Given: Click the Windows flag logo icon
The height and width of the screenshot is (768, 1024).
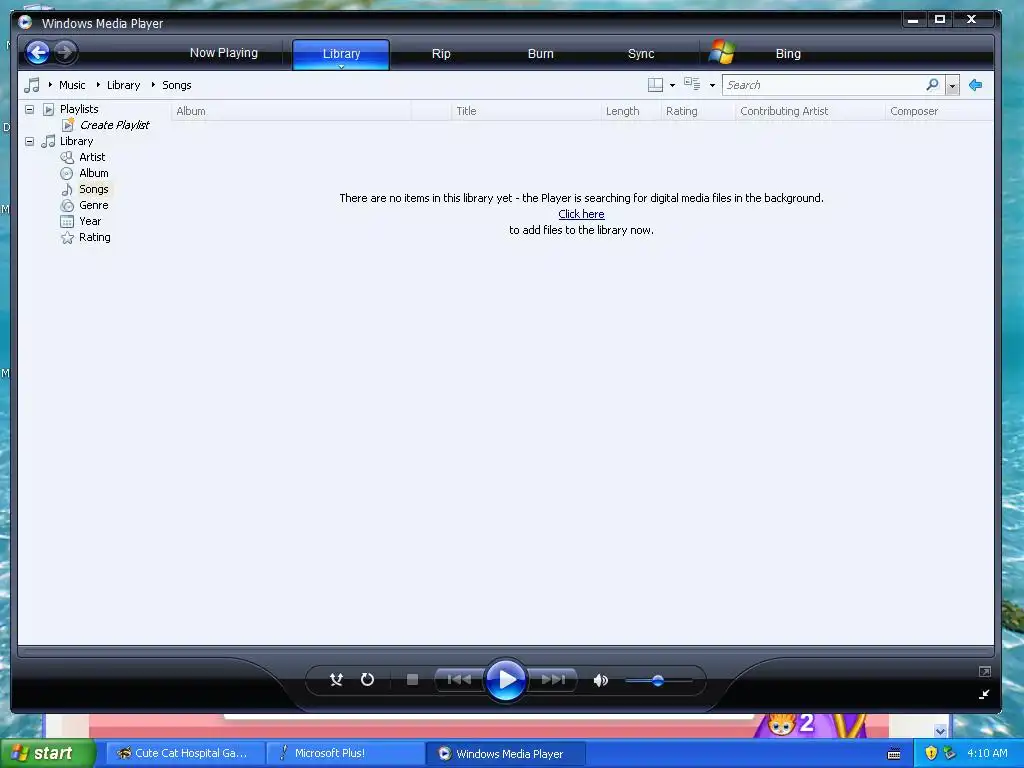Looking at the screenshot, I should 722,52.
